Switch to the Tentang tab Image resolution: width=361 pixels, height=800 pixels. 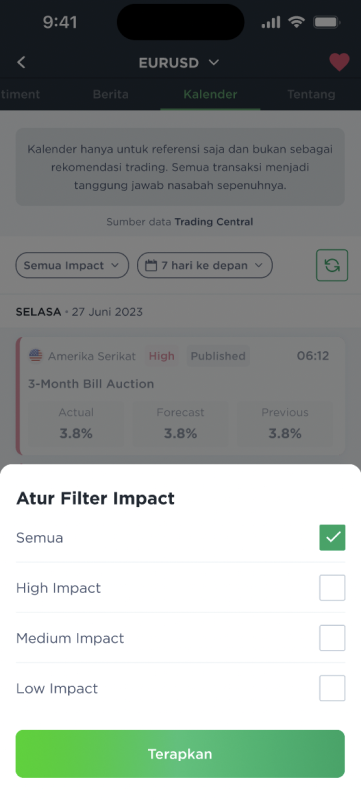click(311, 94)
